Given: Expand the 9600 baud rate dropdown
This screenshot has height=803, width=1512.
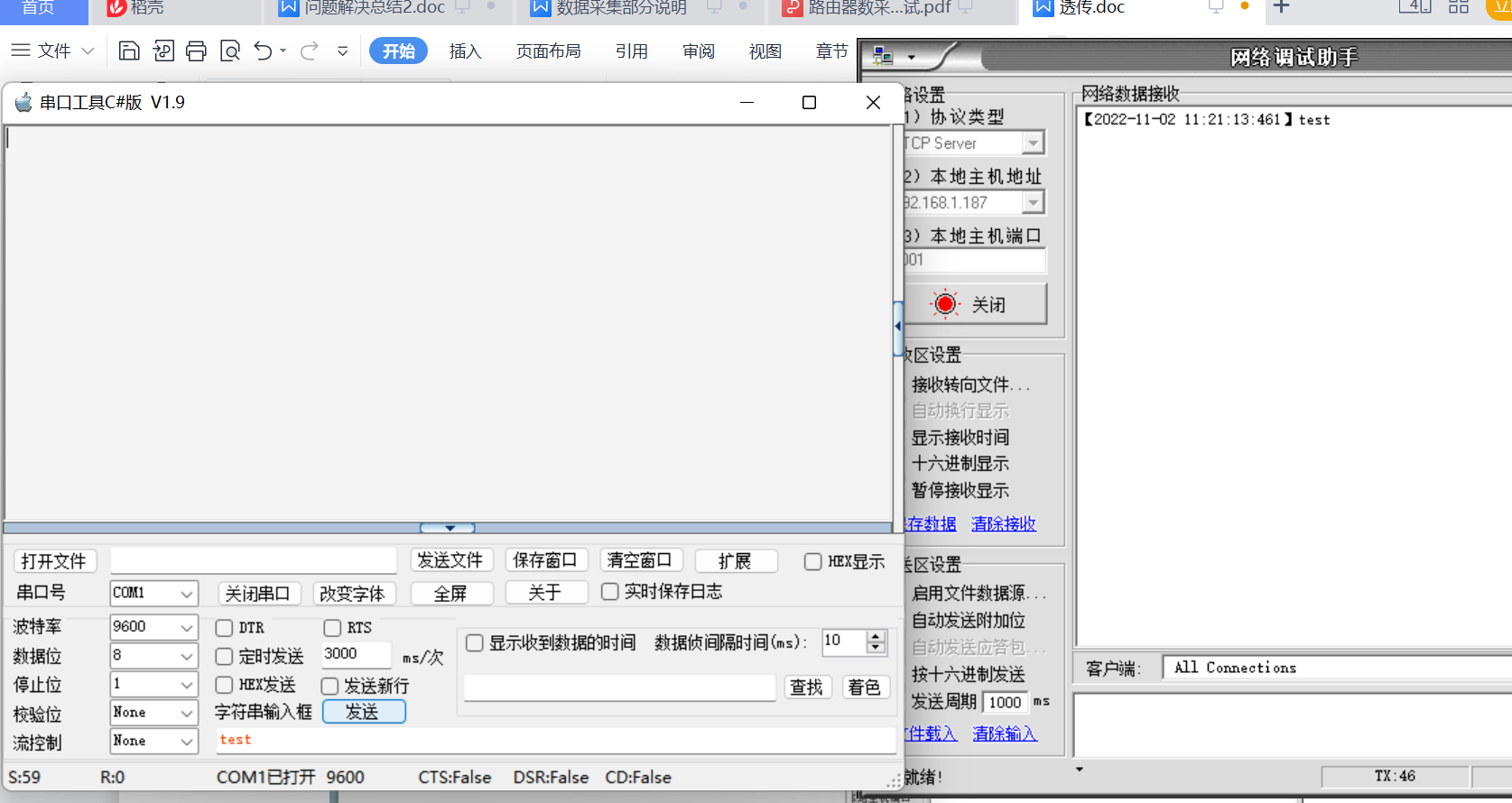Looking at the screenshot, I should tap(153, 627).
